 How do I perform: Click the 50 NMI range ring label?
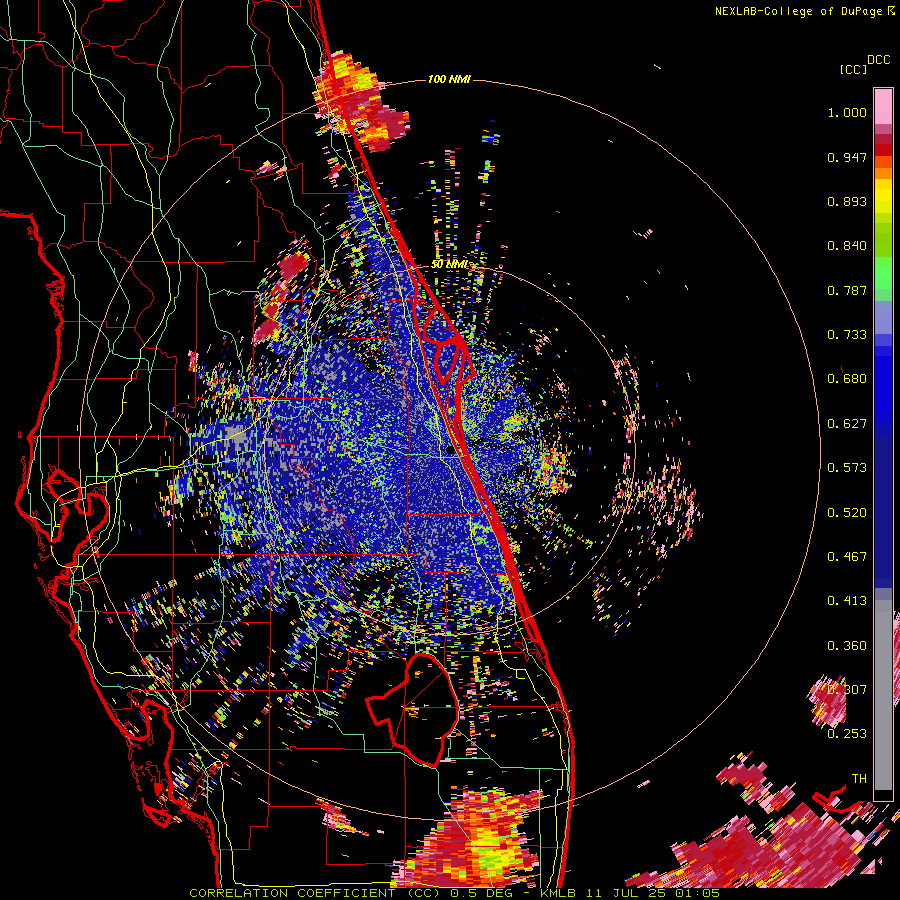click(449, 265)
